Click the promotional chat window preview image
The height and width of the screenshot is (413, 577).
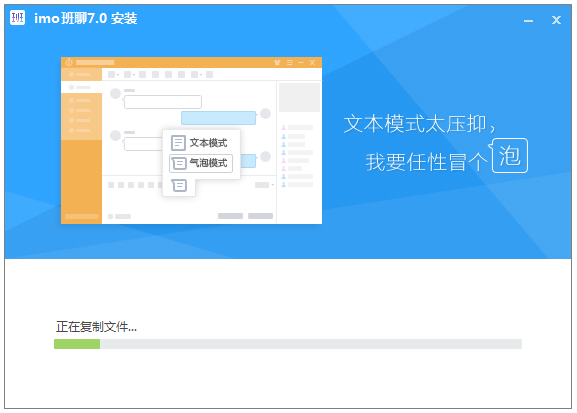(x=191, y=140)
